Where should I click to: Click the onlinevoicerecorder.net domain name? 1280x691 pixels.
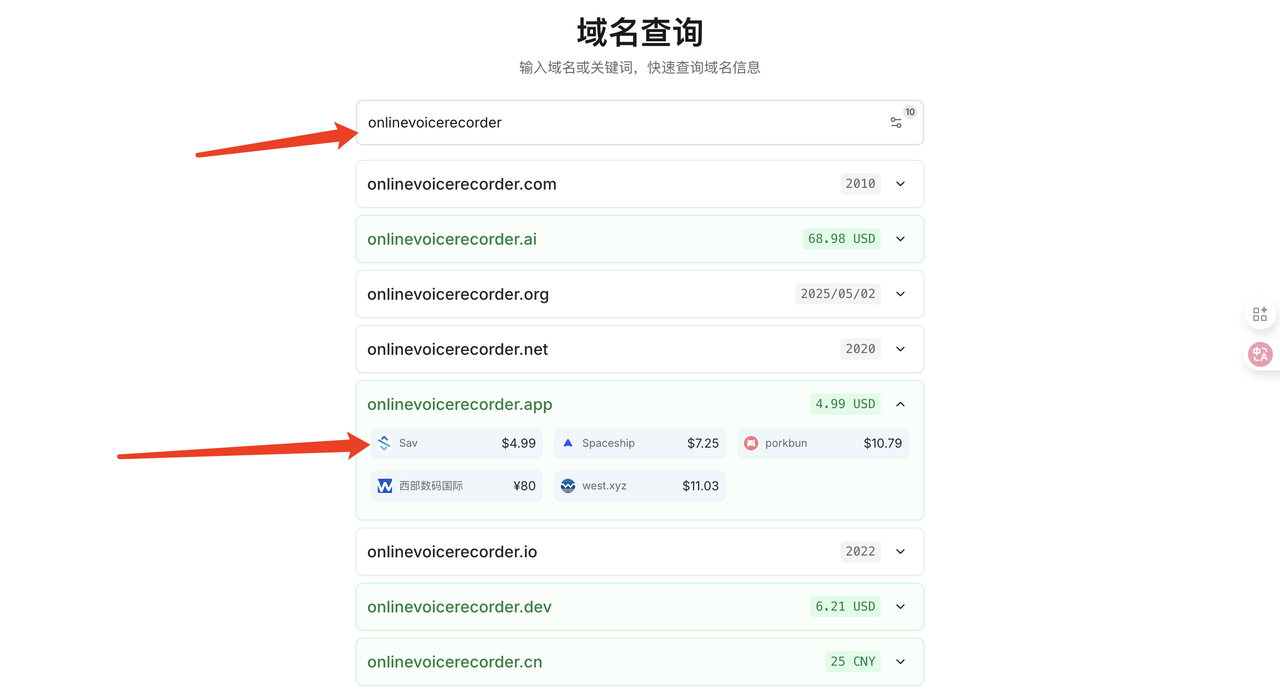[458, 349]
